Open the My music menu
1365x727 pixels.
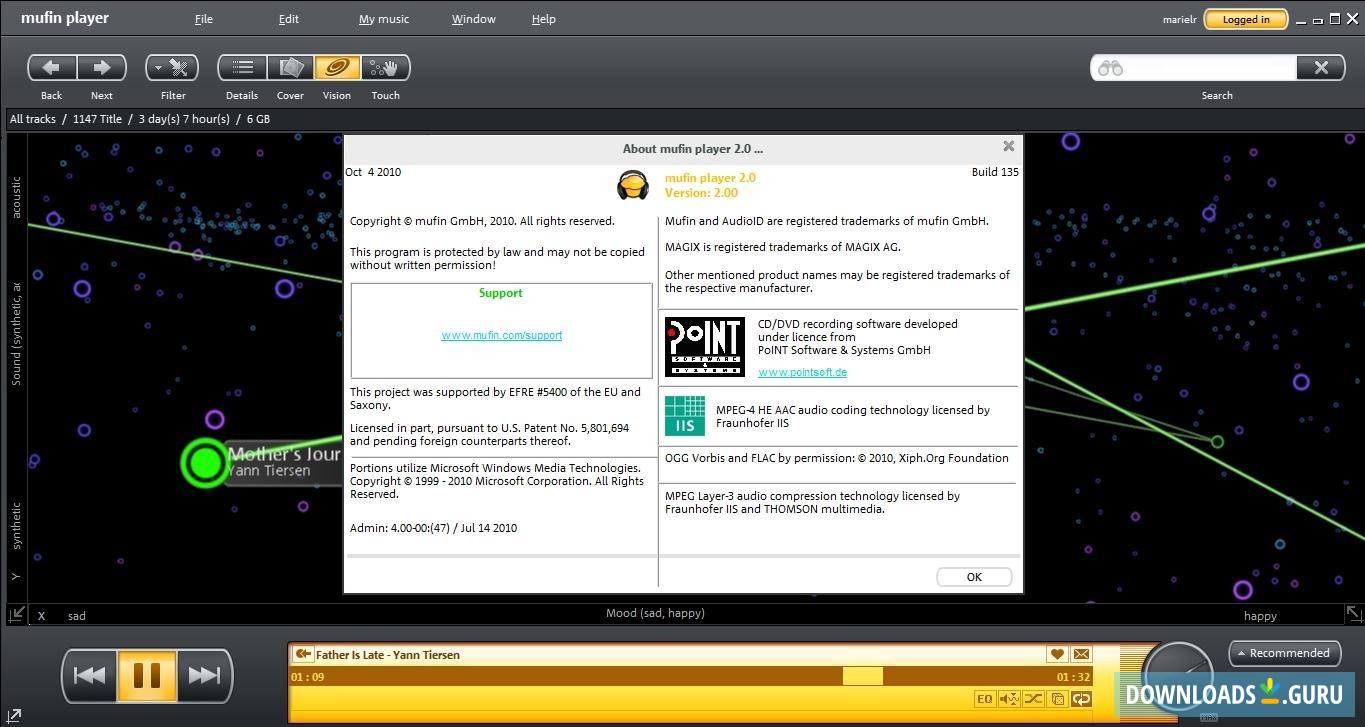[x=384, y=19]
